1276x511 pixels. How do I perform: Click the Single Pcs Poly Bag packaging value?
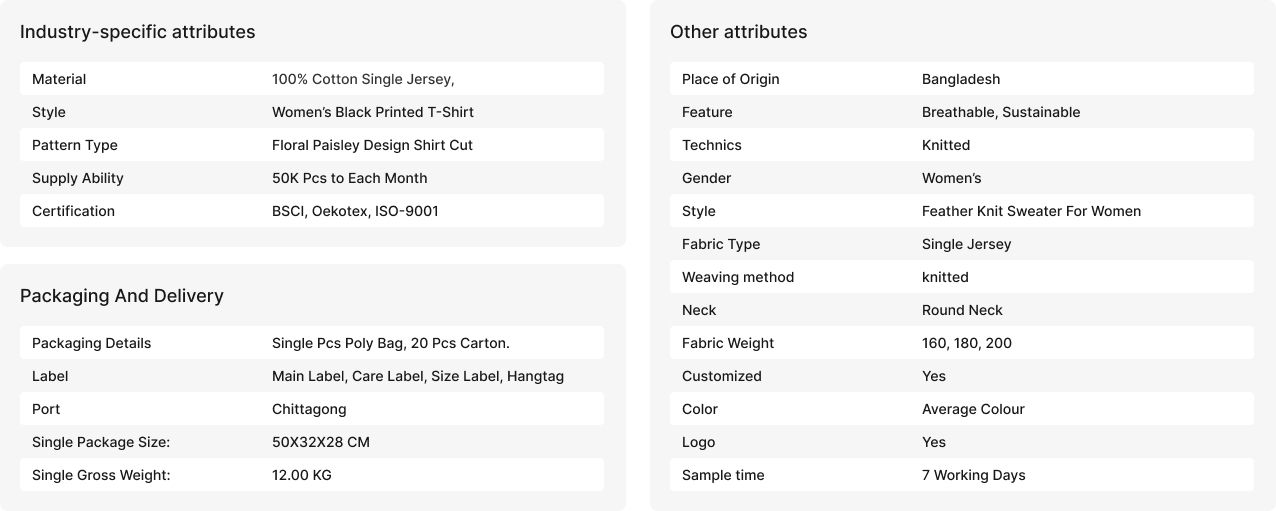pos(390,343)
